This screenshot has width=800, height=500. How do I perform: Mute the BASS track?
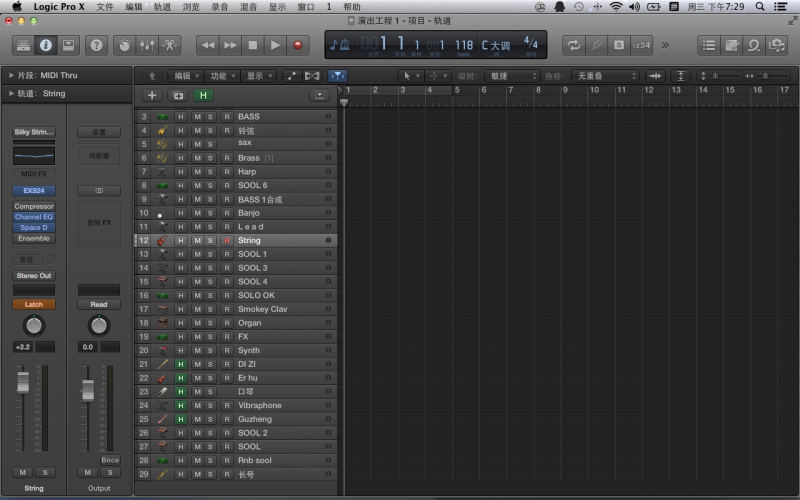pyautogui.click(x=197, y=117)
